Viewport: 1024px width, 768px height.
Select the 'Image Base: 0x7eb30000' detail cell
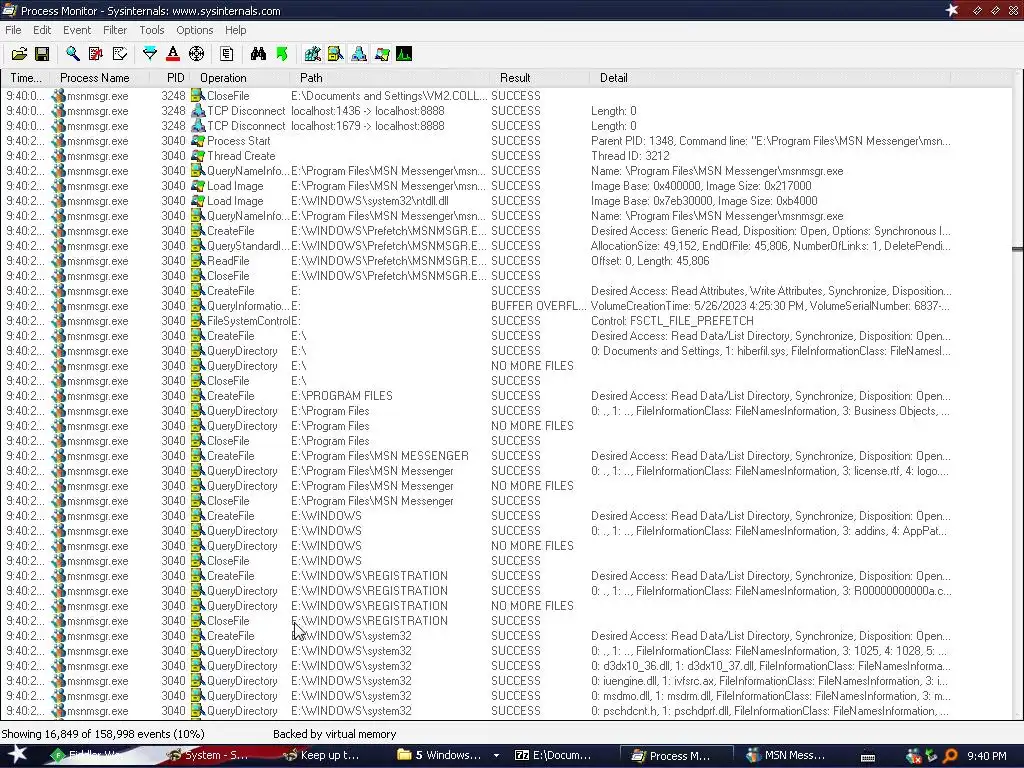(x=704, y=201)
